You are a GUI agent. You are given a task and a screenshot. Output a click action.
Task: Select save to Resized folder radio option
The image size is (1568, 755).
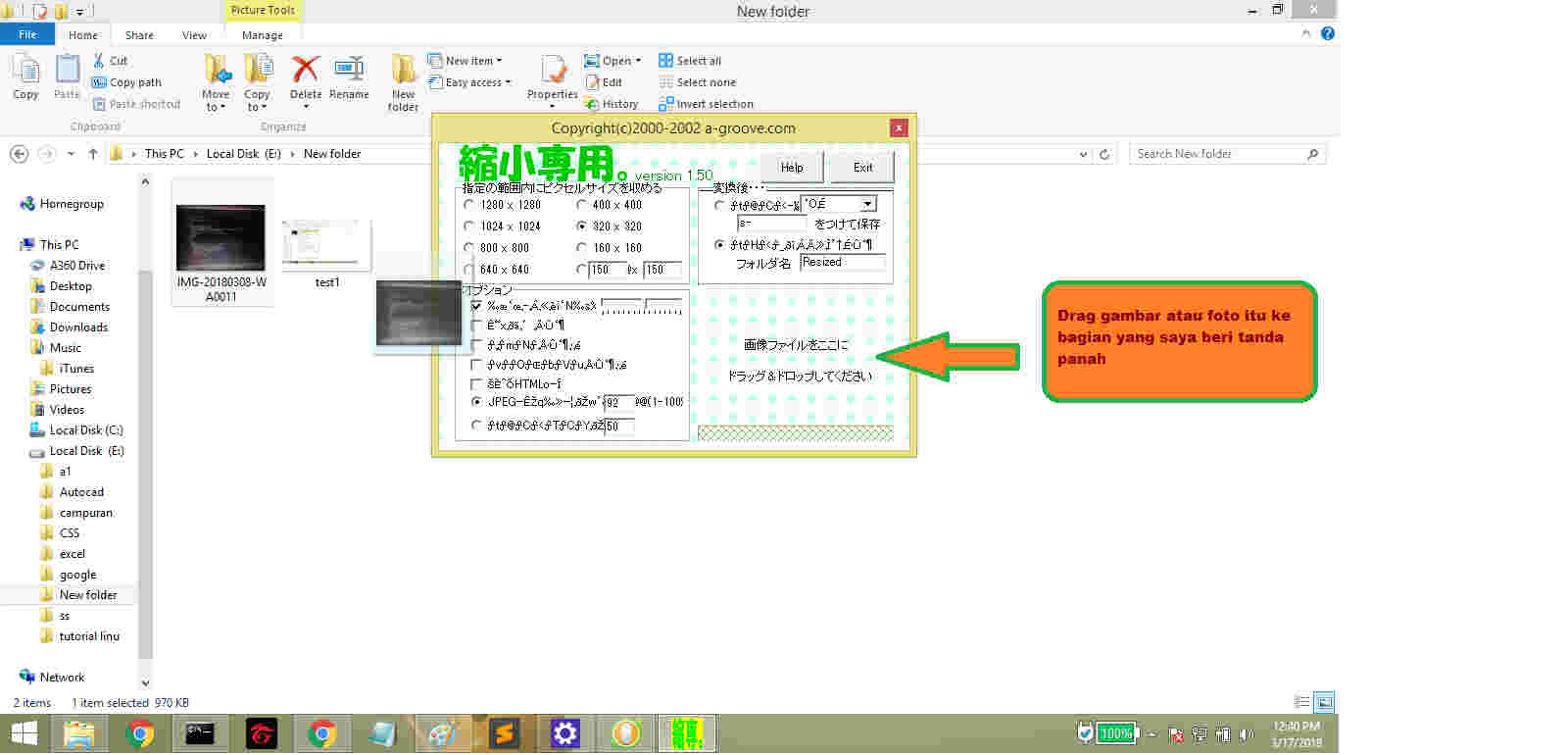coord(720,245)
